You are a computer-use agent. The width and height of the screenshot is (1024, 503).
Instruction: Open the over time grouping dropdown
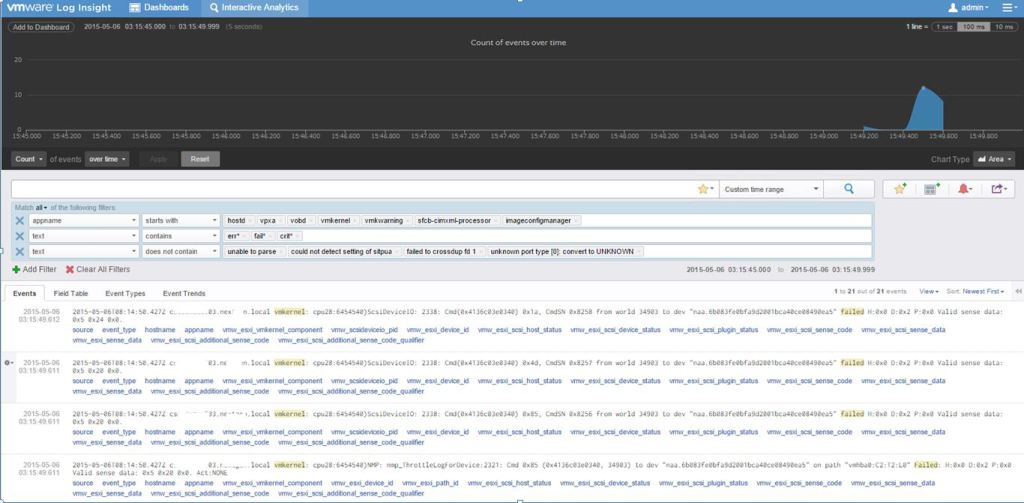[x=106, y=159]
